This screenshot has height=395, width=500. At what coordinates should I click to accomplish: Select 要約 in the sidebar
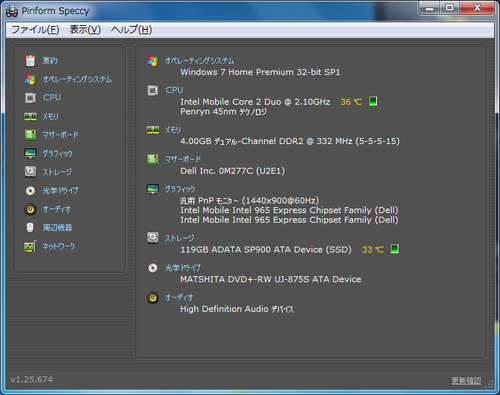coord(50,61)
